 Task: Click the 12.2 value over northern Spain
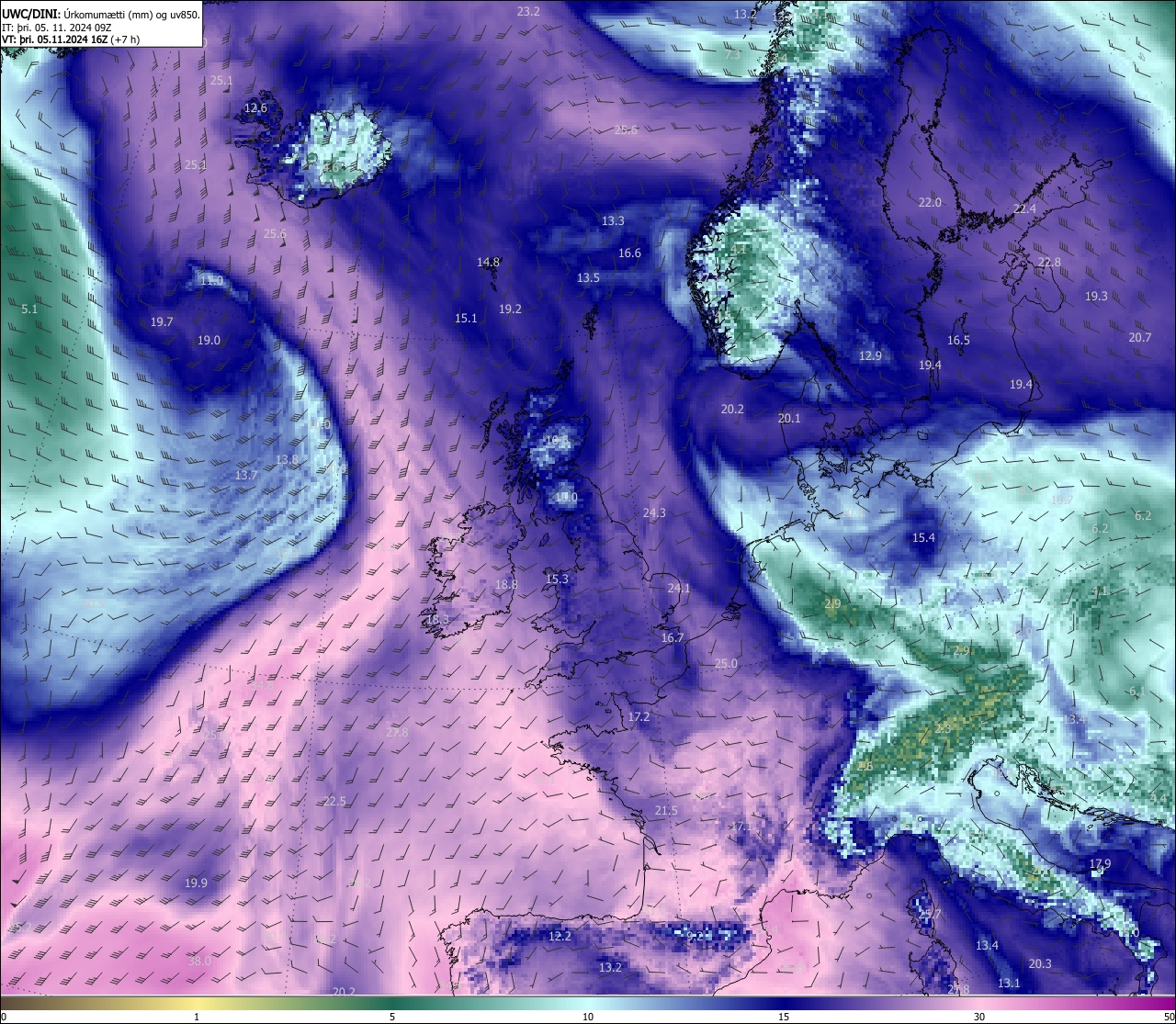(x=560, y=936)
